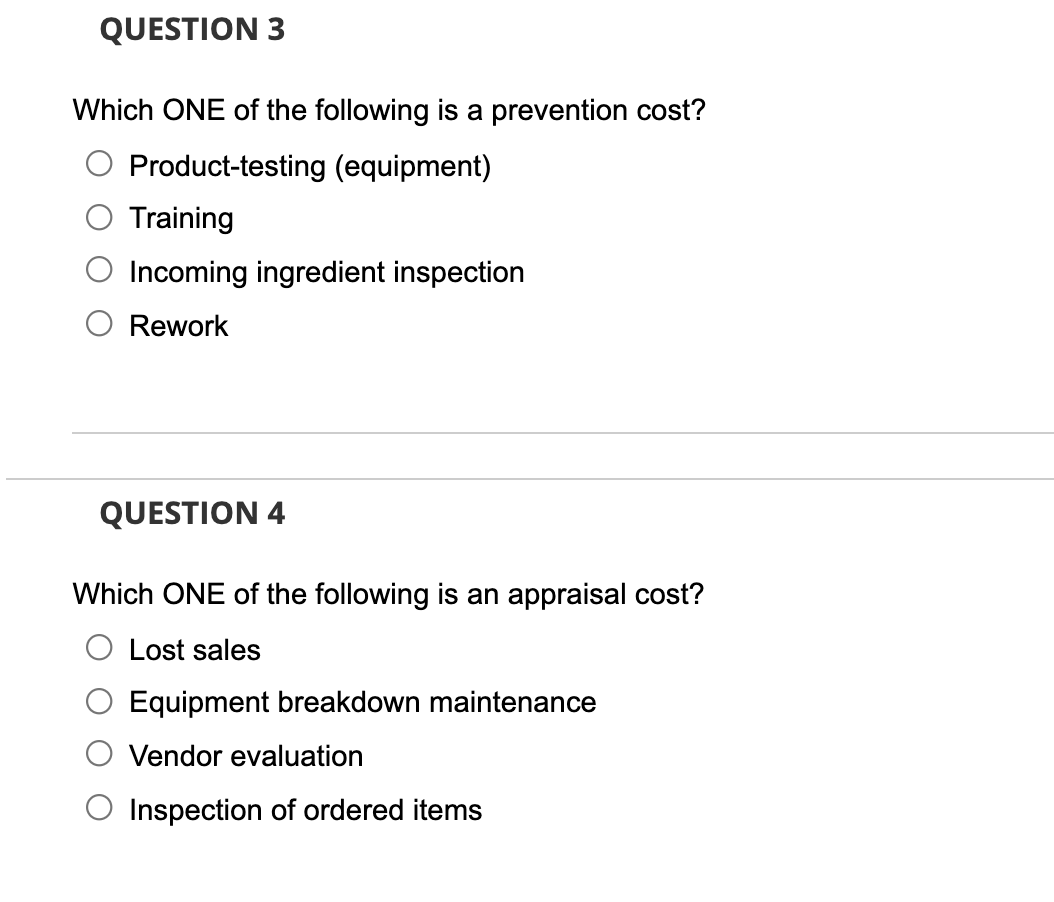Click the Product-testing (equipment) label text
This screenshot has height=902, width=1054.
(x=310, y=166)
